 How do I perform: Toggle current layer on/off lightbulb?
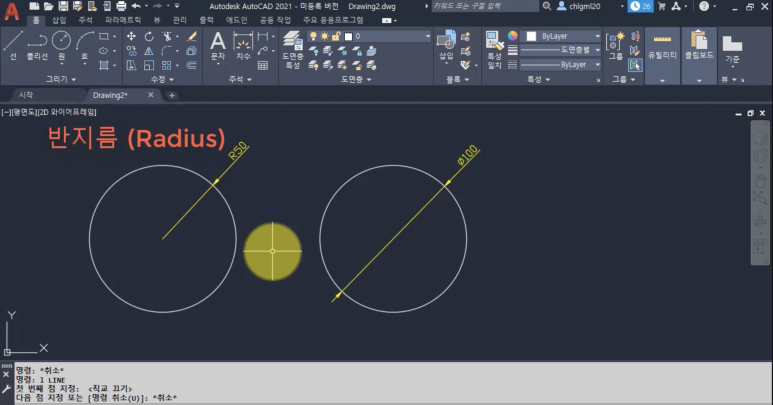coord(313,36)
